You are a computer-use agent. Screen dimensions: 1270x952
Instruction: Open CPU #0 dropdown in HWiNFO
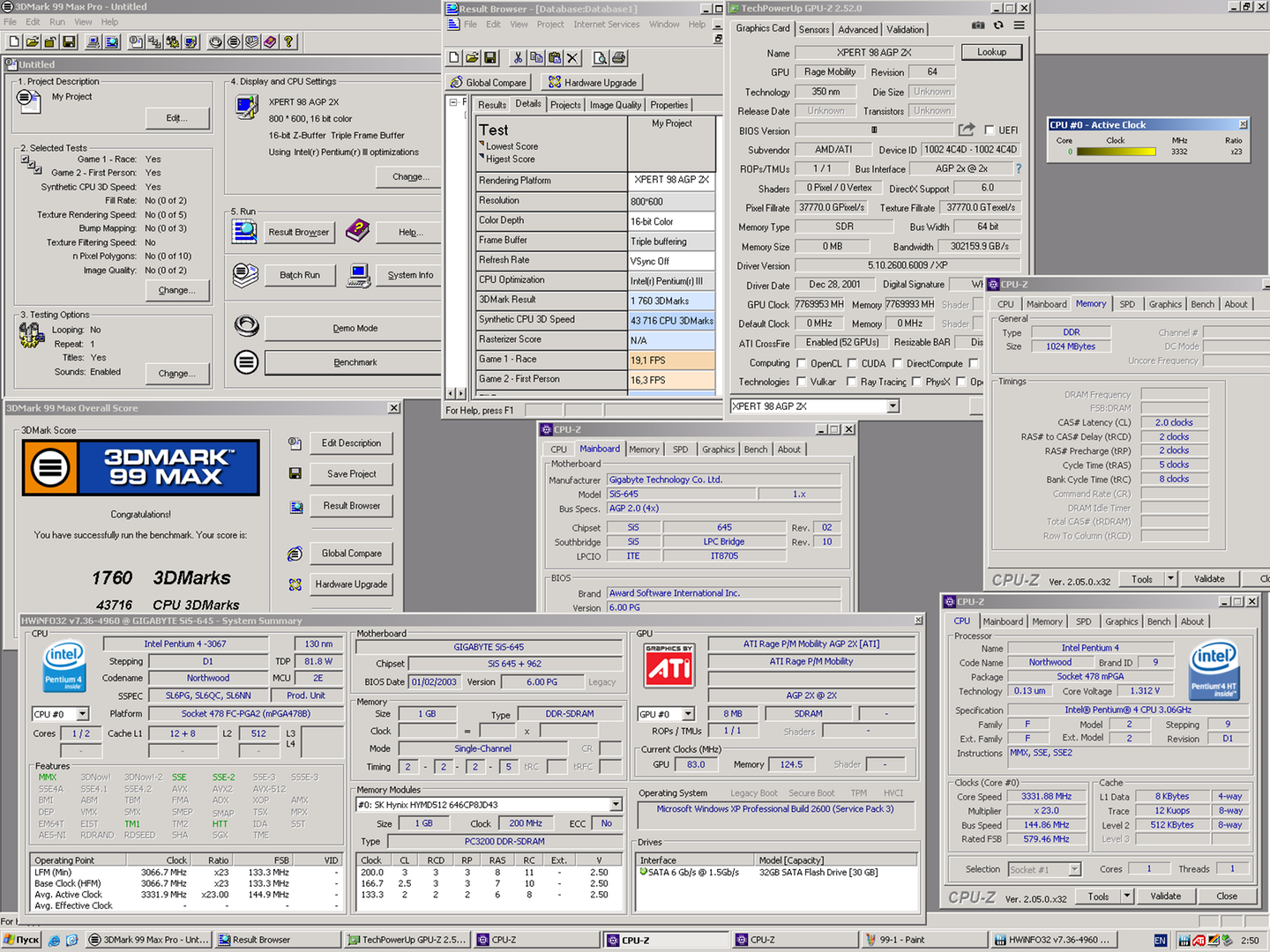point(83,714)
